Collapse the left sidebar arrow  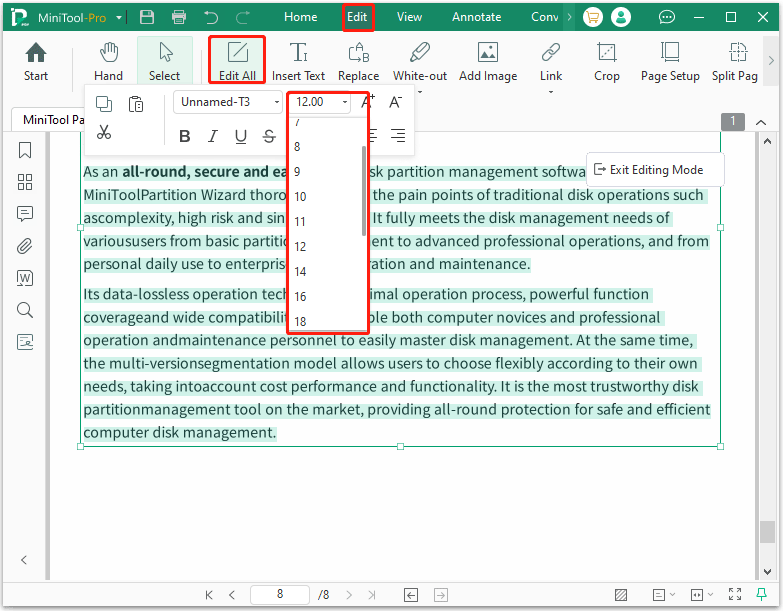tap(23, 560)
